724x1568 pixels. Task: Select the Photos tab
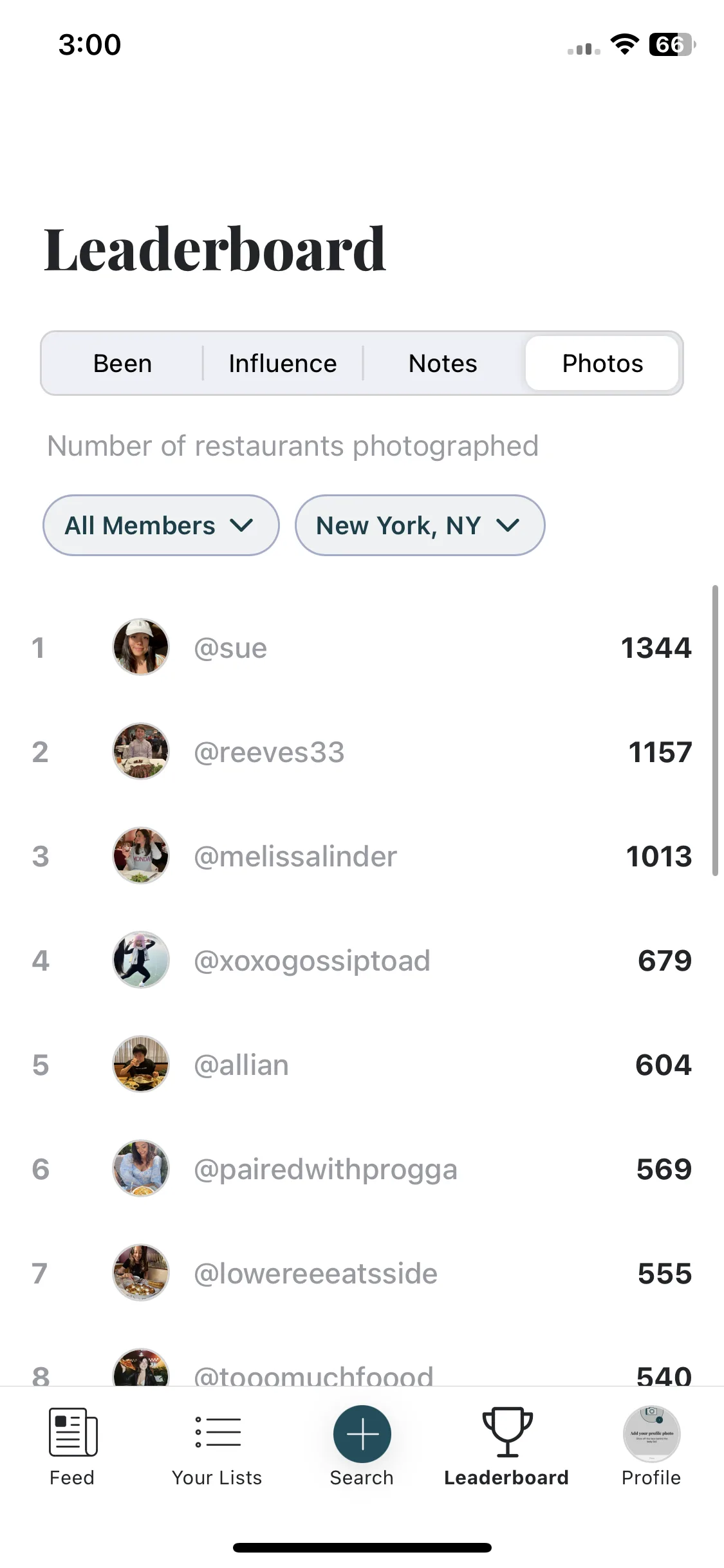[x=602, y=363]
